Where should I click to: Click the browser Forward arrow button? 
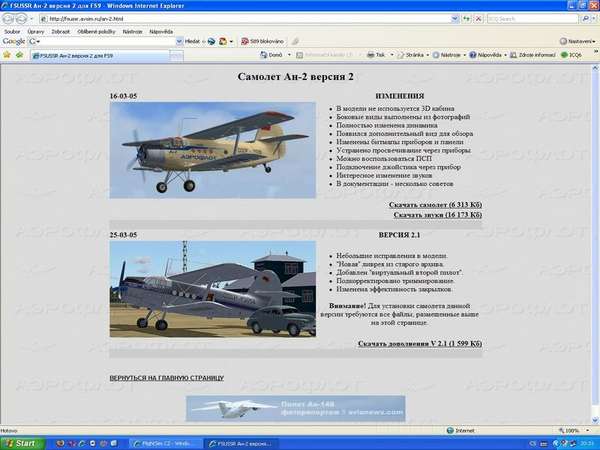pos(21,18)
